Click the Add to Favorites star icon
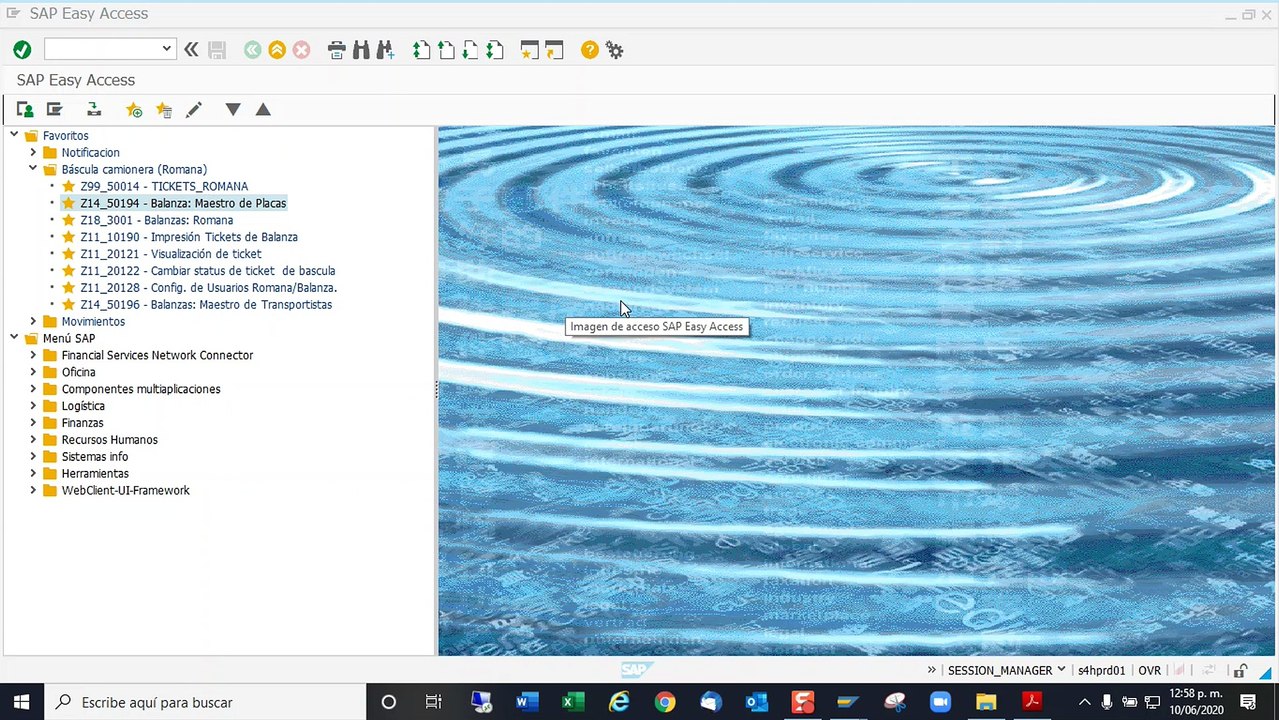Image resolution: width=1279 pixels, height=720 pixels. coord(134,110)
